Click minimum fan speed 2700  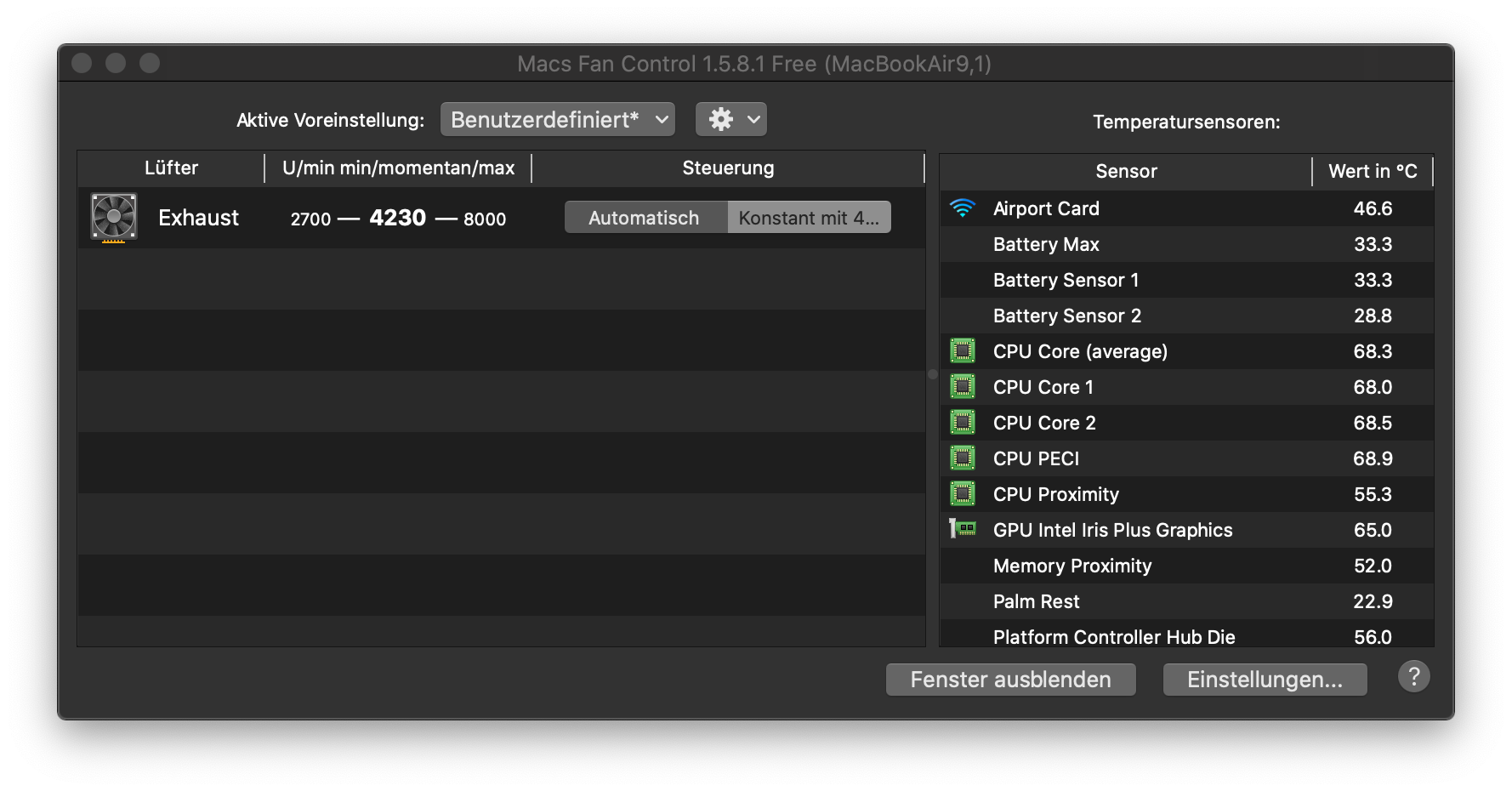tap(310, 219)
